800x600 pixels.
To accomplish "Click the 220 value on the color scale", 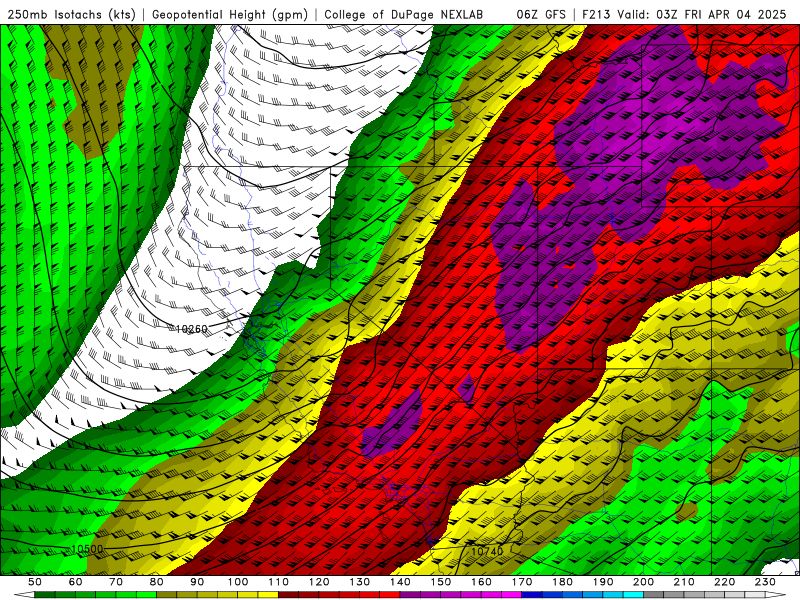I will tap(725, 582).
